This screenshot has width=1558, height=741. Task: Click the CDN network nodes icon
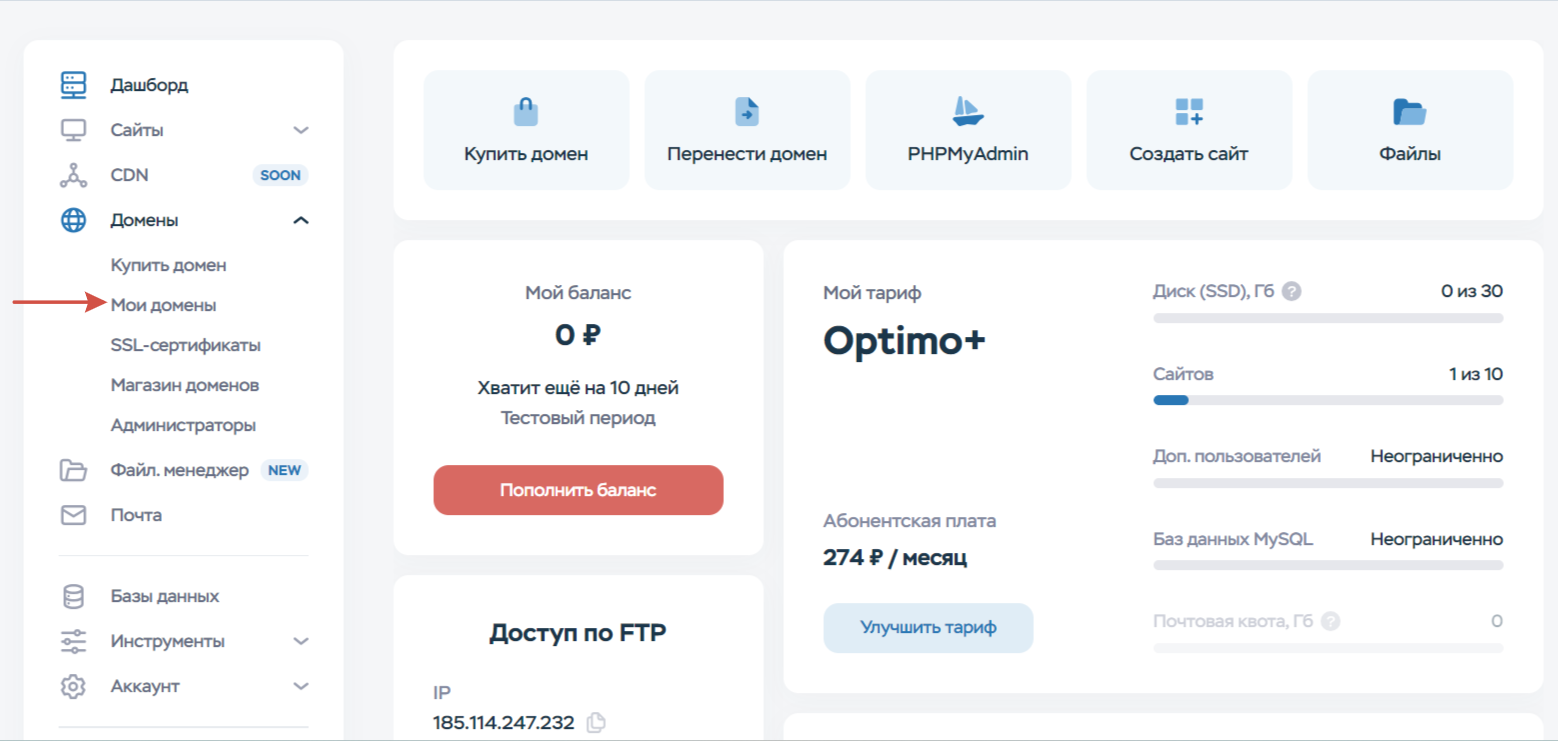click(x=74, y=175)
